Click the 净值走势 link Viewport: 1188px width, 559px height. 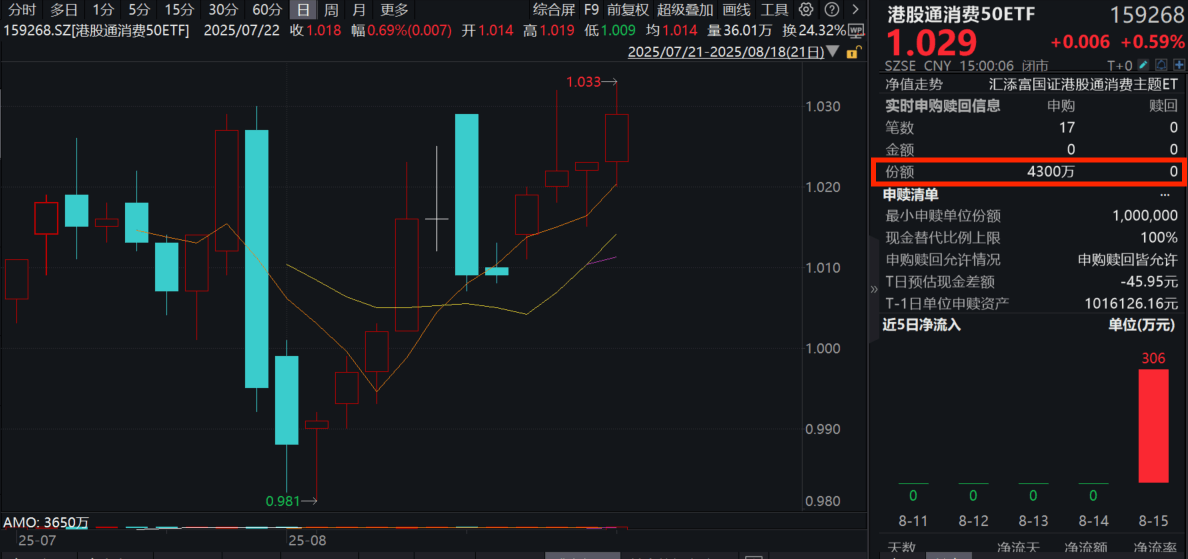point(914,85)
